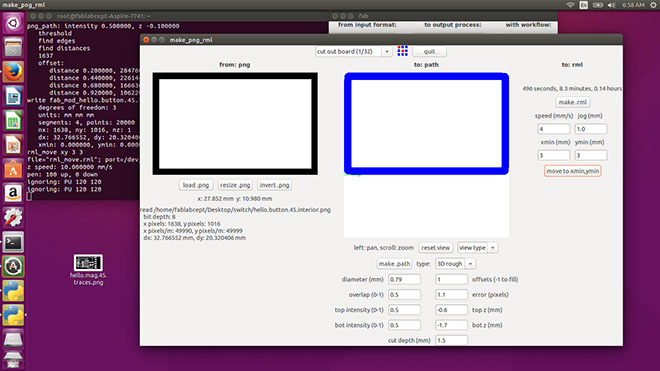Viewport: 660px width, 371px height.
Task: Switch to the Terminal dock icon
Action: 13,242
